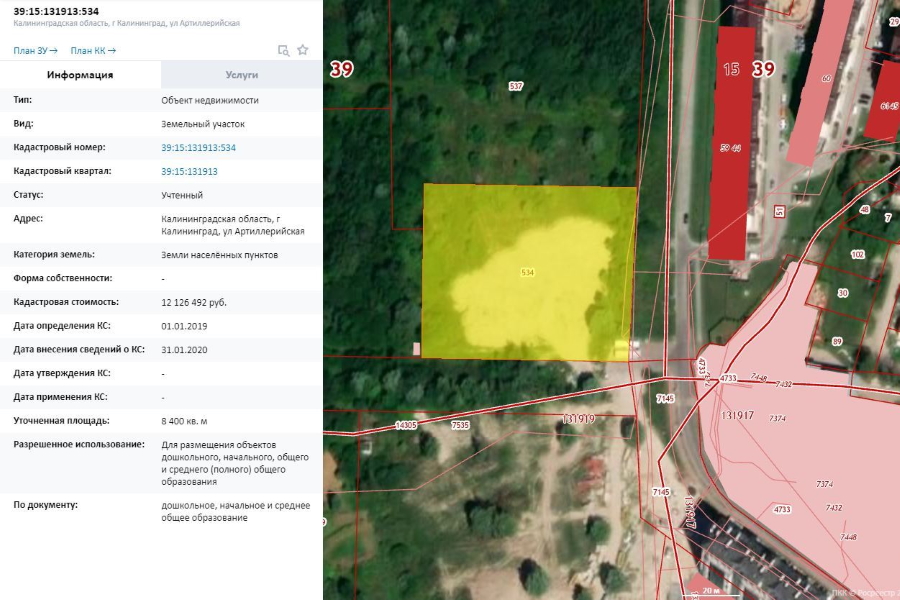Select the red building labeled 59 44
Screen dimensions: 900x600
730,148
